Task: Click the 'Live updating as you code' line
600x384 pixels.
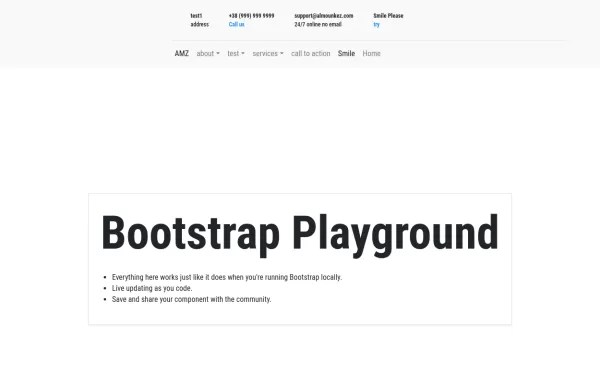Action: 152,288
